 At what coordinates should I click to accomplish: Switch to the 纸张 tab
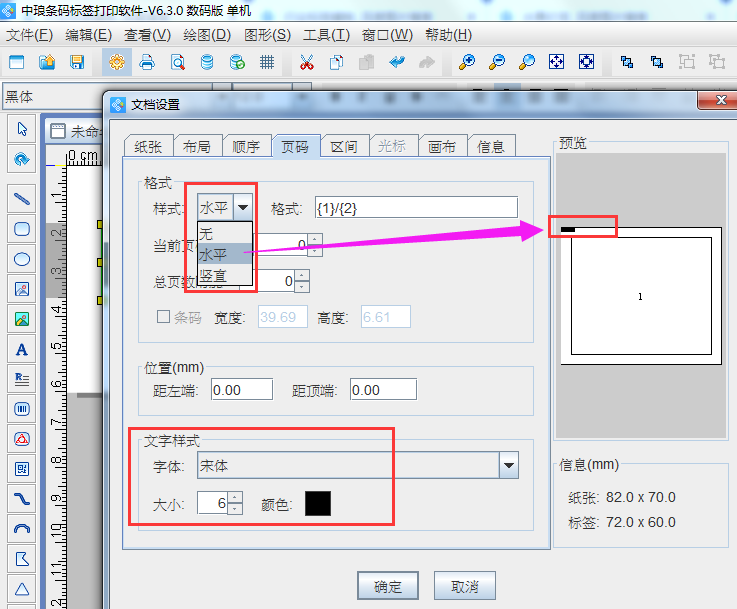(x=147, y=146)
